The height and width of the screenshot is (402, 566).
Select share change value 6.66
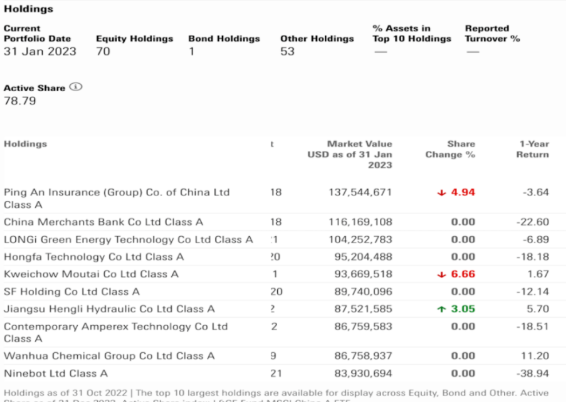point(463,274)
